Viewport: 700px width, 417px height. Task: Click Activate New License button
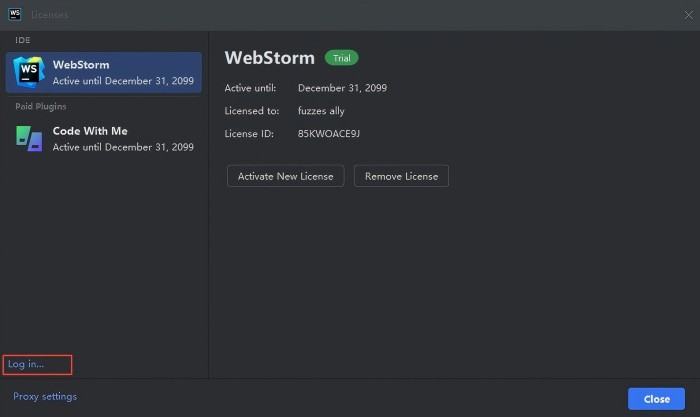point(285,176)
